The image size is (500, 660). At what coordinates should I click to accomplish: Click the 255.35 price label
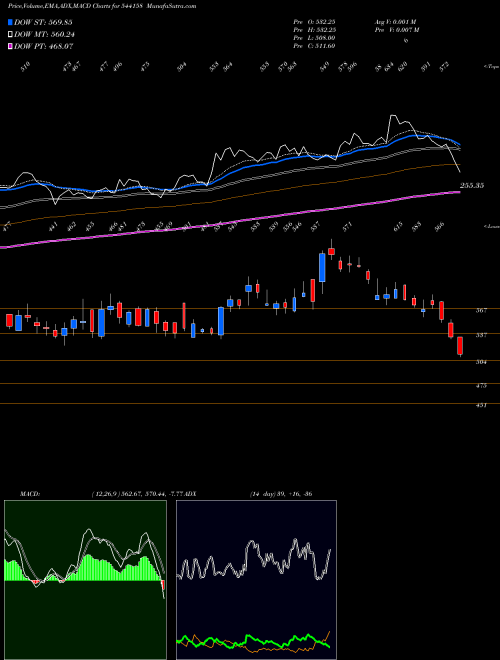pyautogui.click(x=472, y=185)
